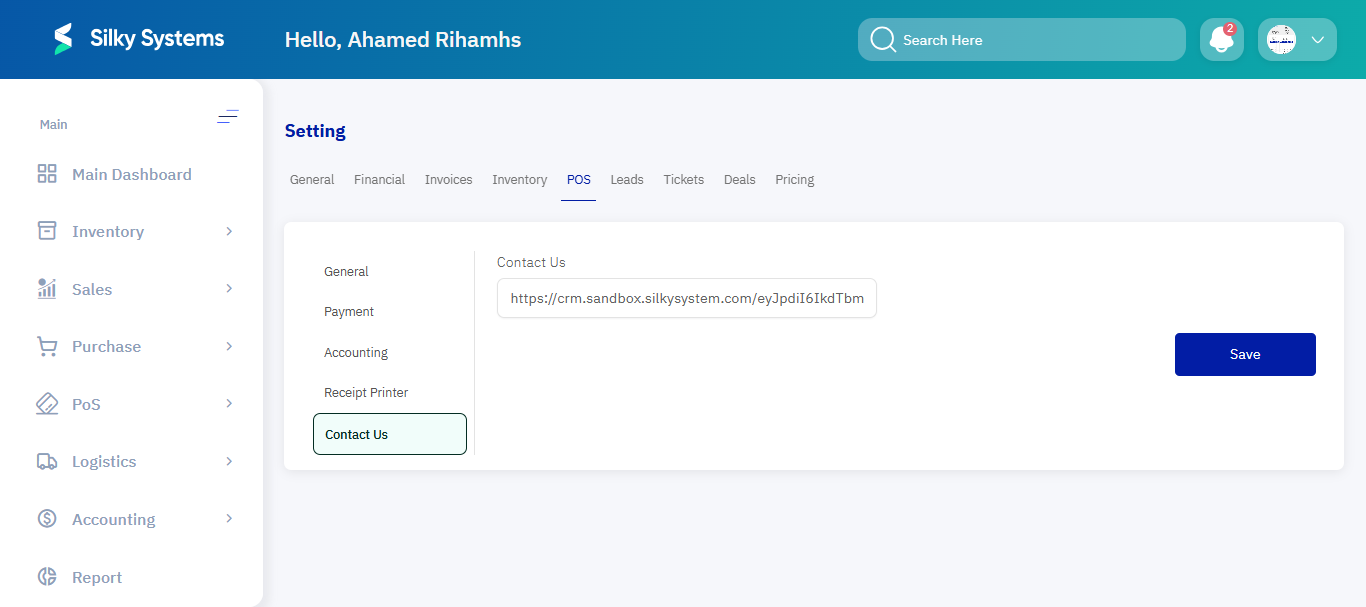The width and height of the screenshot is (1366, 607).
Task: Click the Sales bar-chart icon
Action: point(46,288)
